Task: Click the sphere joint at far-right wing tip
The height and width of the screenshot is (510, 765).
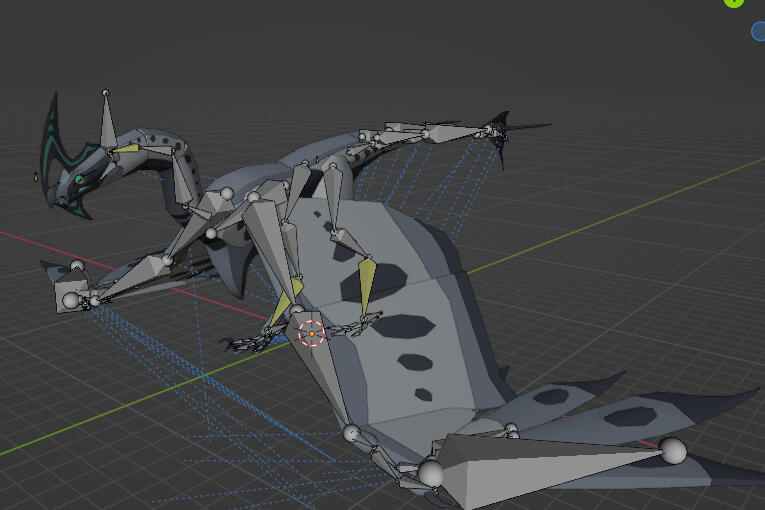Action: click(x=673, y=451)
